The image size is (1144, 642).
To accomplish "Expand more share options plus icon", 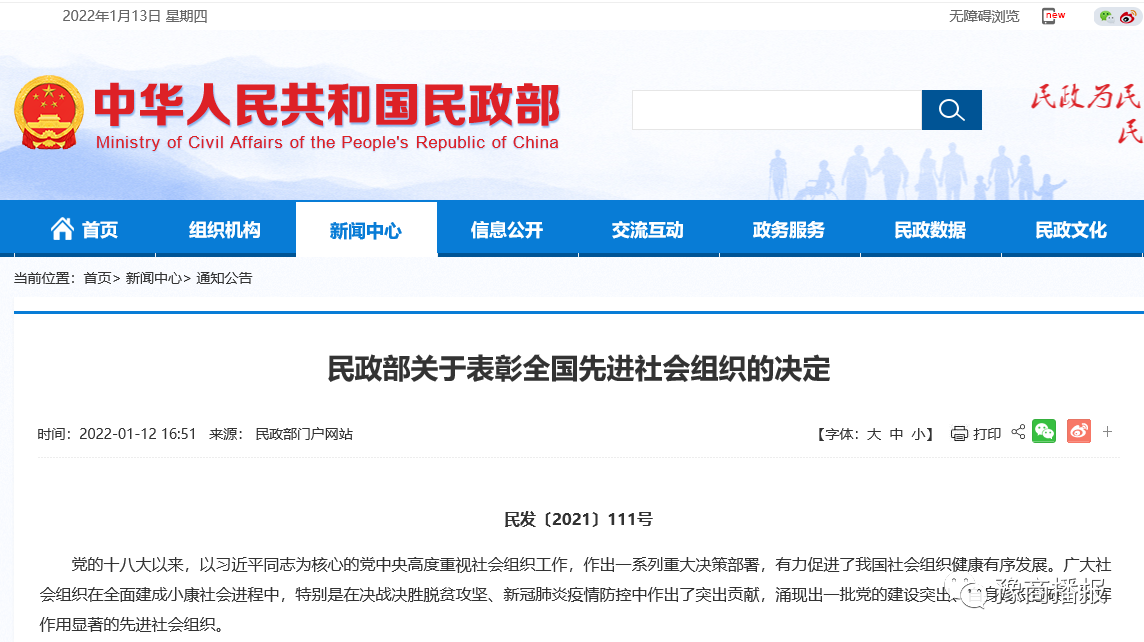I will point(1108,432).
